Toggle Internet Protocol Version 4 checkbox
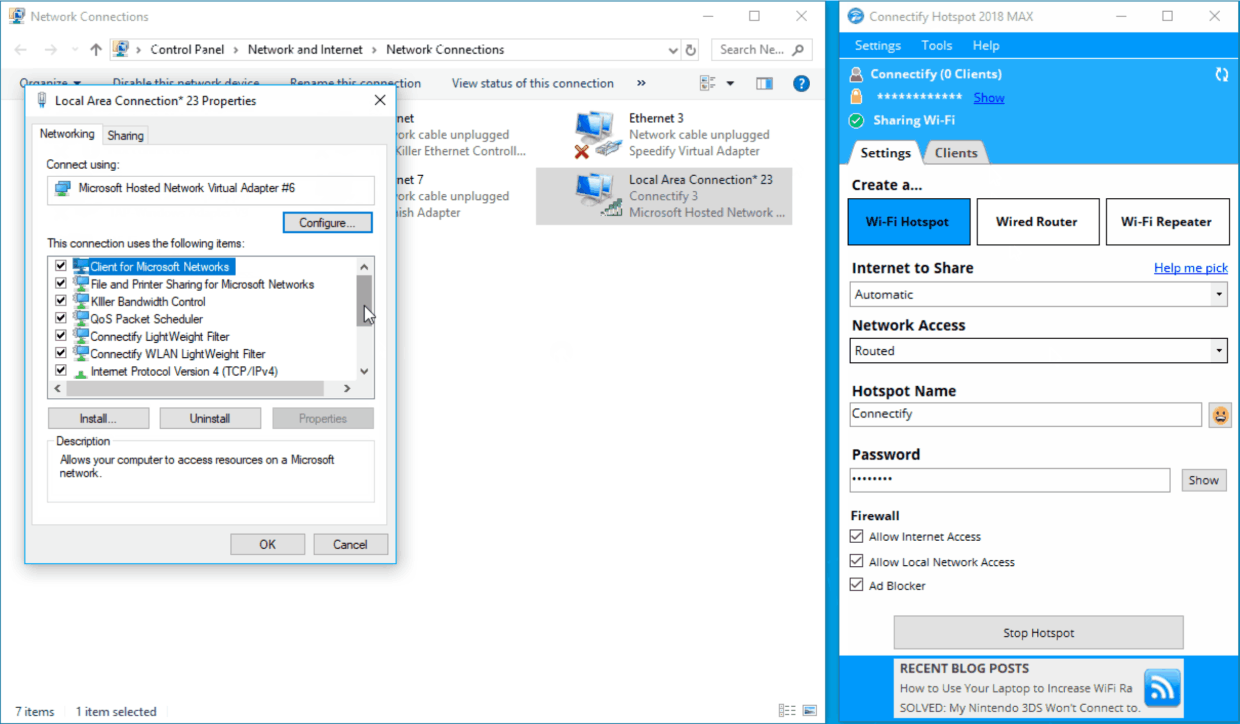The image size is (1240, 724). (61, 371)
